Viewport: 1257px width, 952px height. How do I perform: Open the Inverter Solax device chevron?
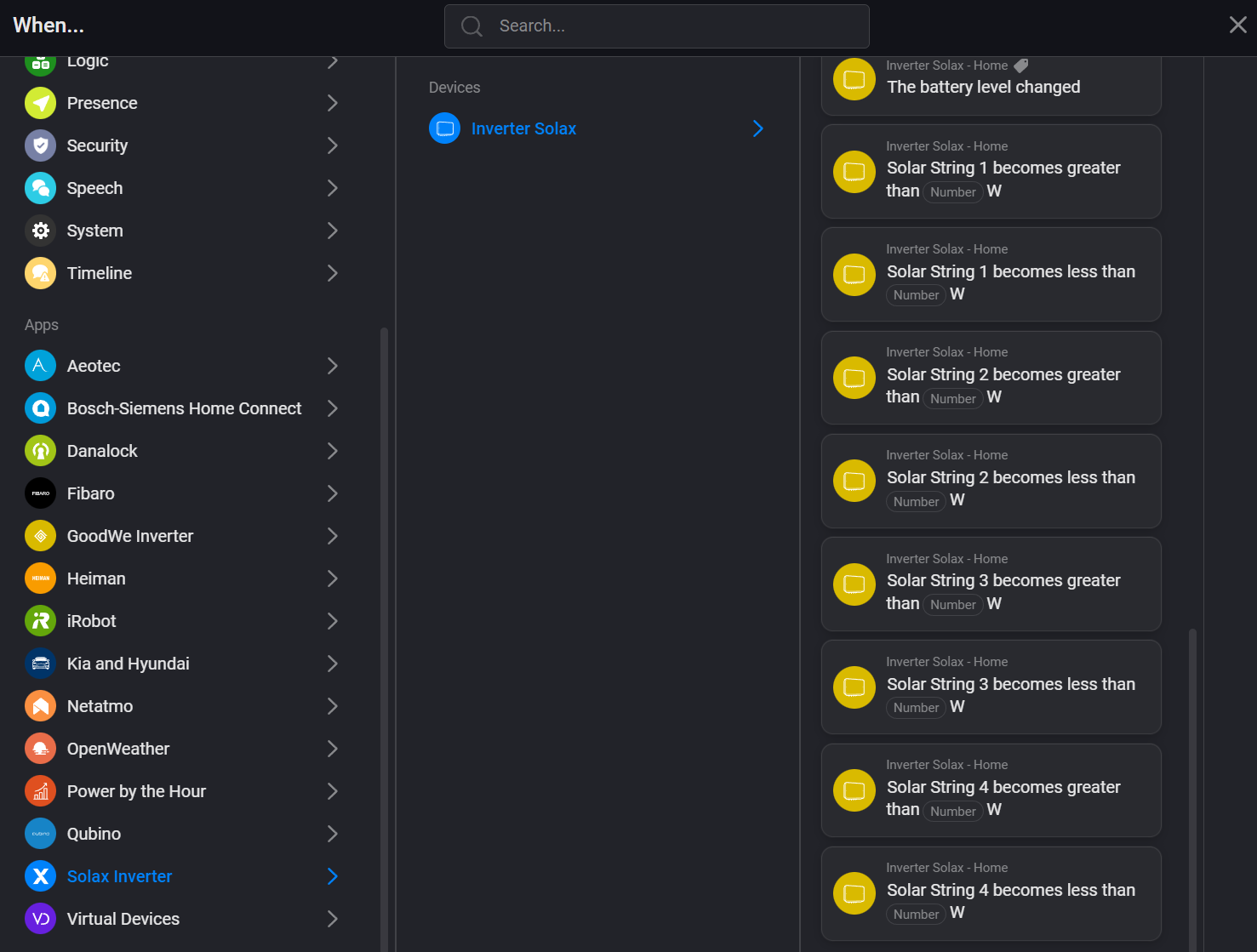click(758, 128)
